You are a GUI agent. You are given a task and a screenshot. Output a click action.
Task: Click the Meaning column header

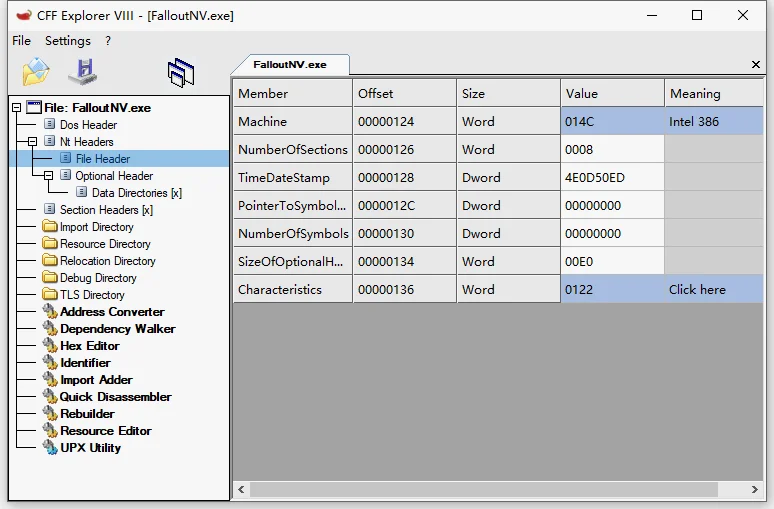(x=714, y=93)
